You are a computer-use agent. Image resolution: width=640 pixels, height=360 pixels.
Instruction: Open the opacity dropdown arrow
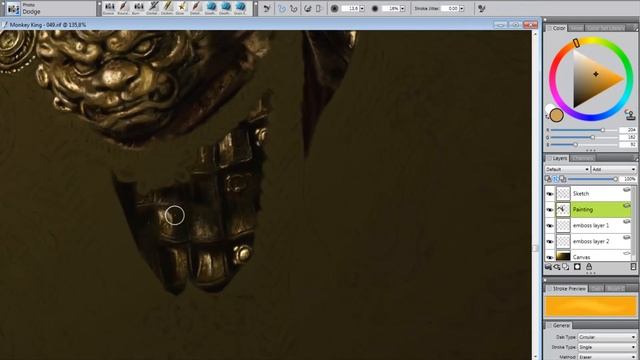tap(402, 9)
